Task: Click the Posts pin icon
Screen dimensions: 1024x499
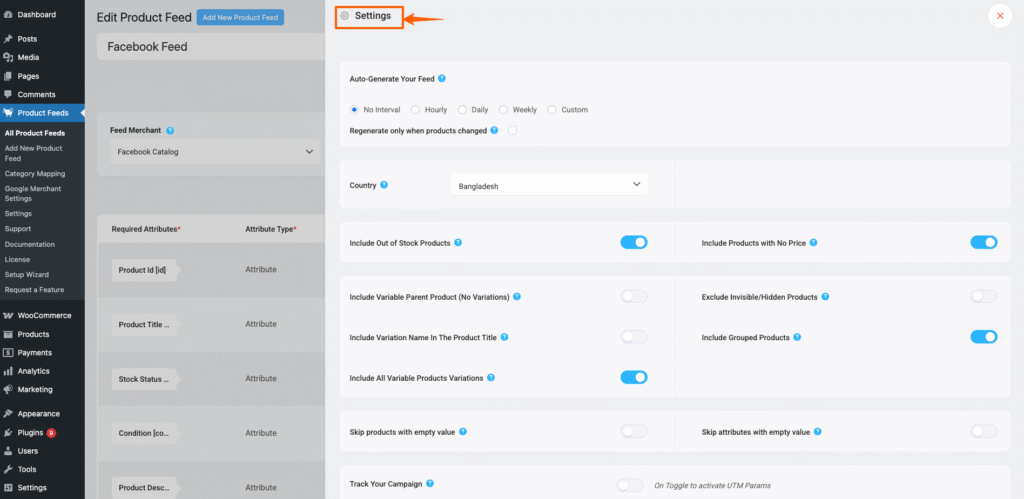Action: pos(8,39)
